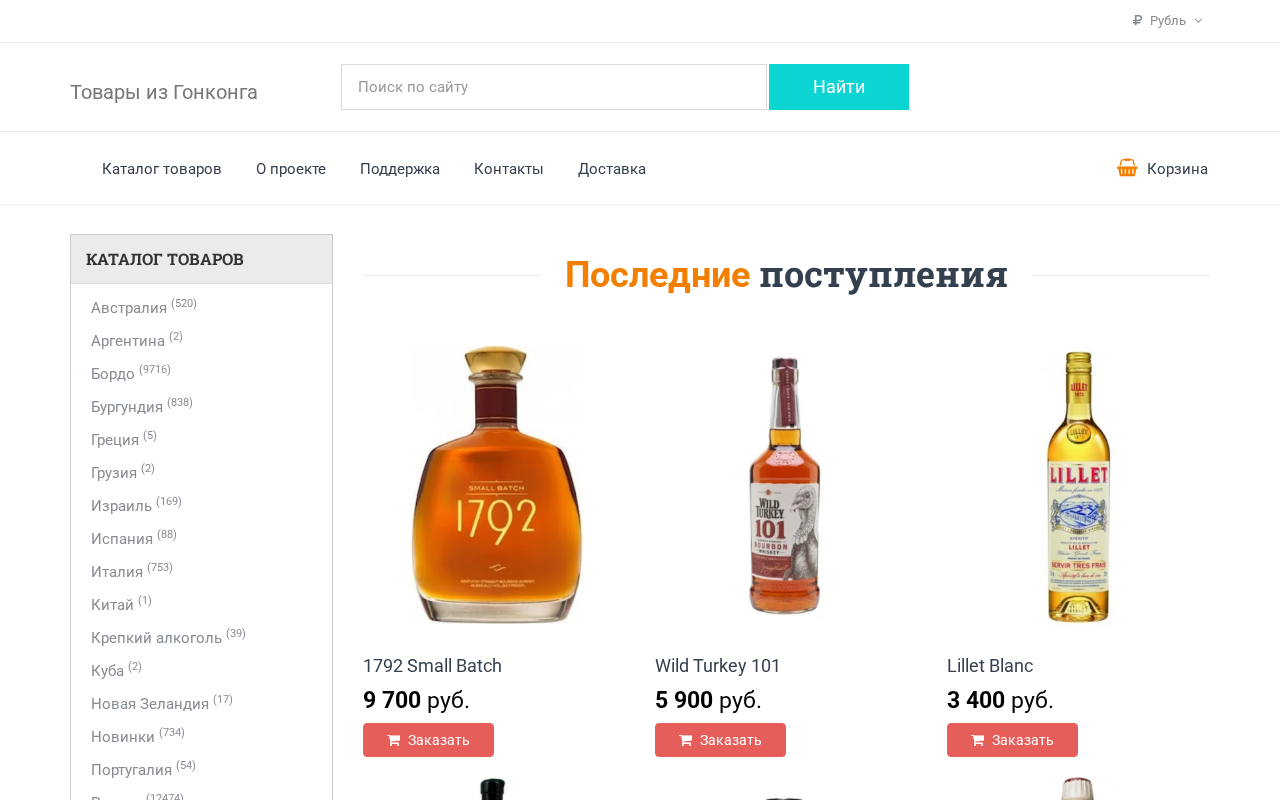Open the Рубль currency dropdown
Image resolution: width=1280 pixels, height=800 pixels.
click(1167, 21)
